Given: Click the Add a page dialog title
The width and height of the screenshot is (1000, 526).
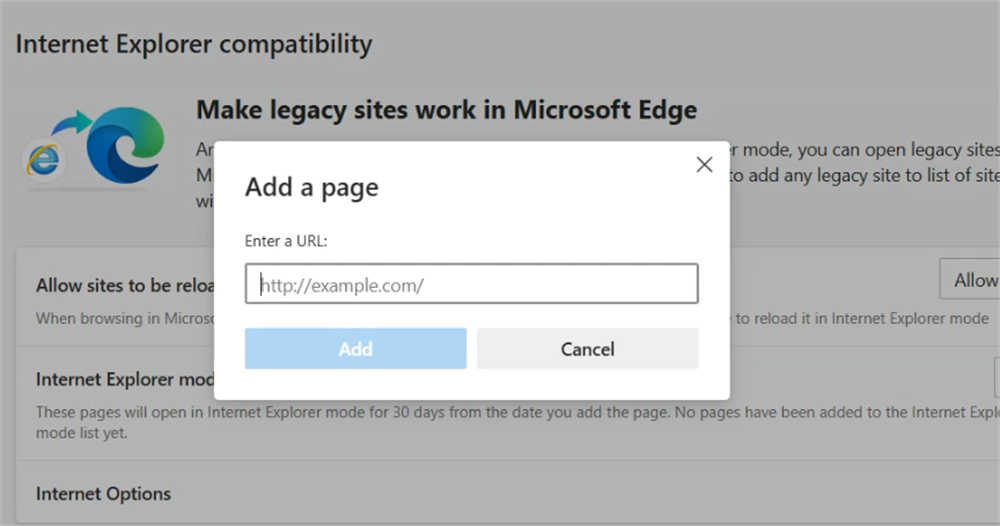Looking at the screenshot, I should coord(312,188).
